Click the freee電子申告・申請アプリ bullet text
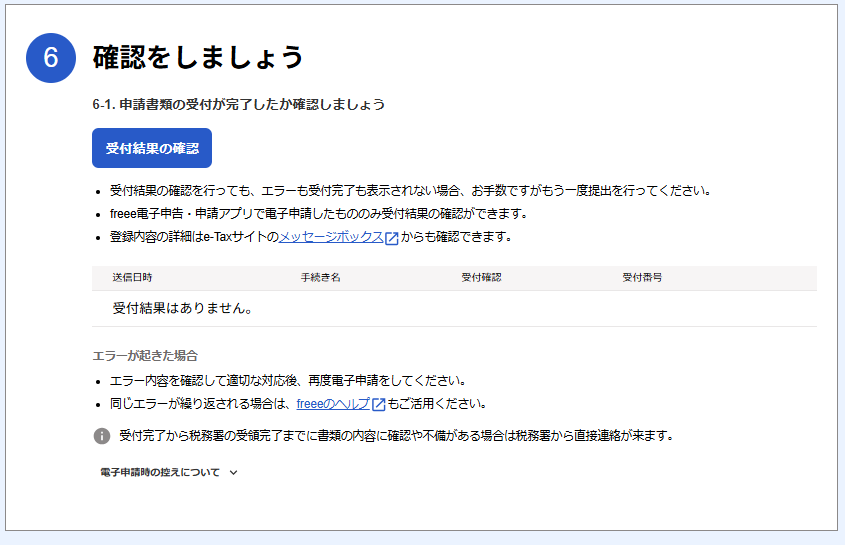The image size is (845, 545). (318, 213)
